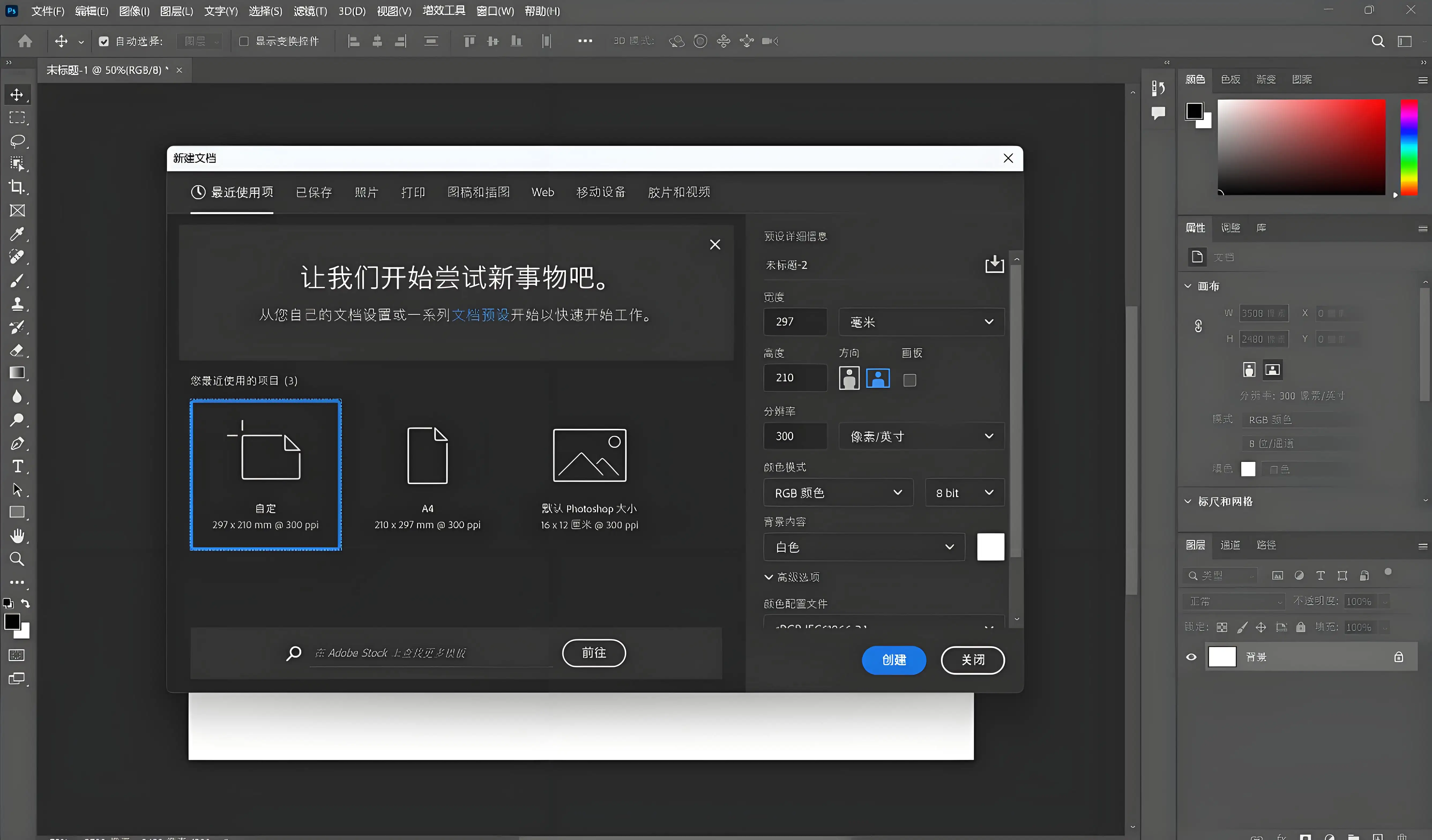Image resolution: width=1432 pixels, height=840 pixels.
Task: Select the History Brush tool
Action: [17, 327]
